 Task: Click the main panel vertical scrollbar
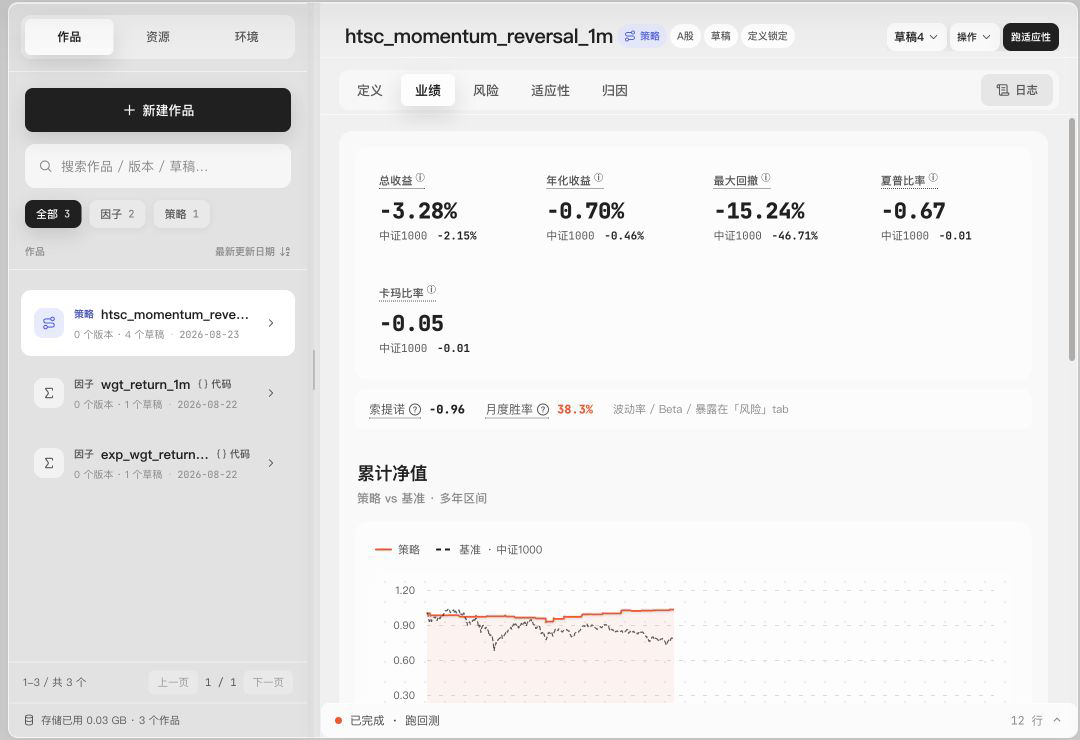coord(1072,240)
